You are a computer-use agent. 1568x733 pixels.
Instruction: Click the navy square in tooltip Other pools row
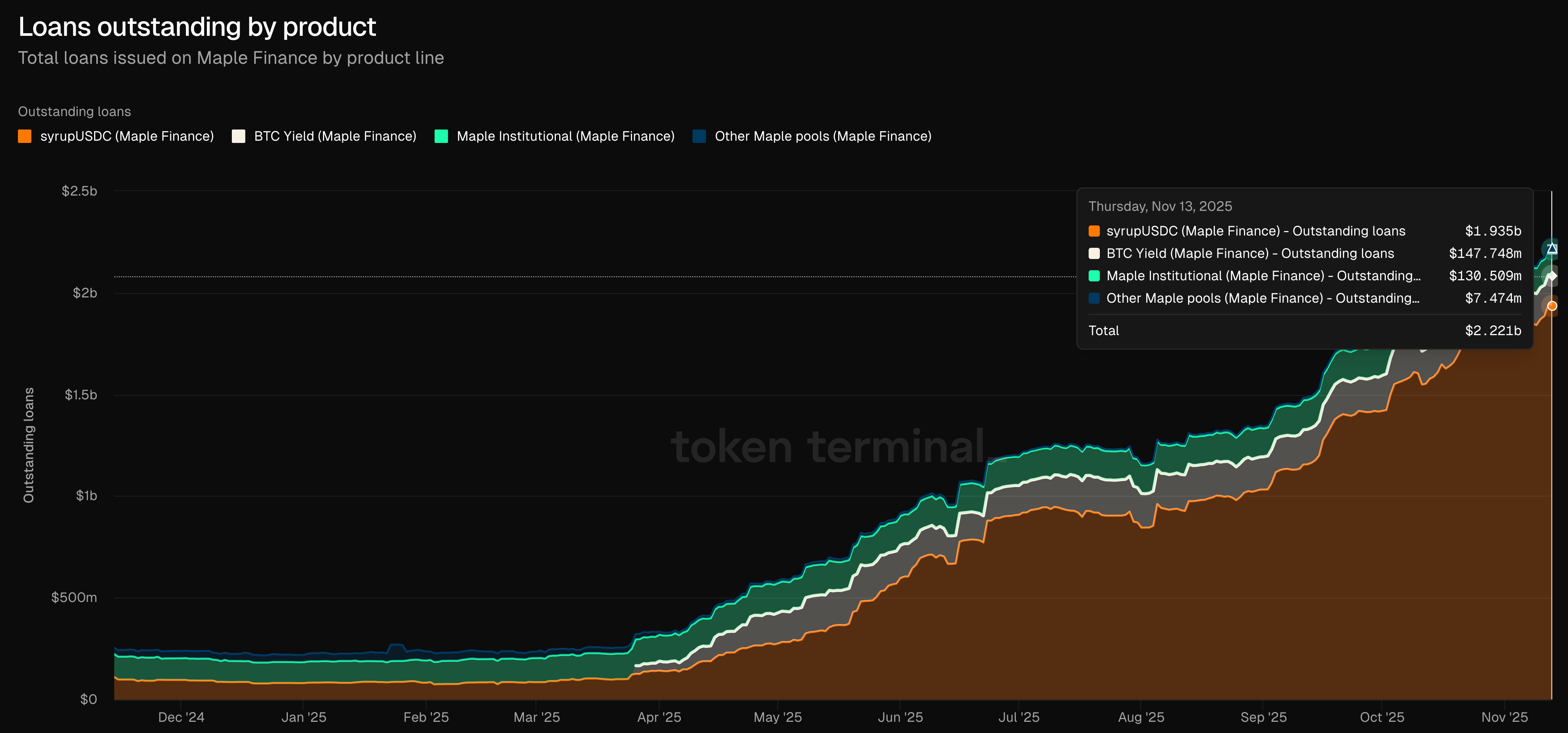tap(1094, 298)
